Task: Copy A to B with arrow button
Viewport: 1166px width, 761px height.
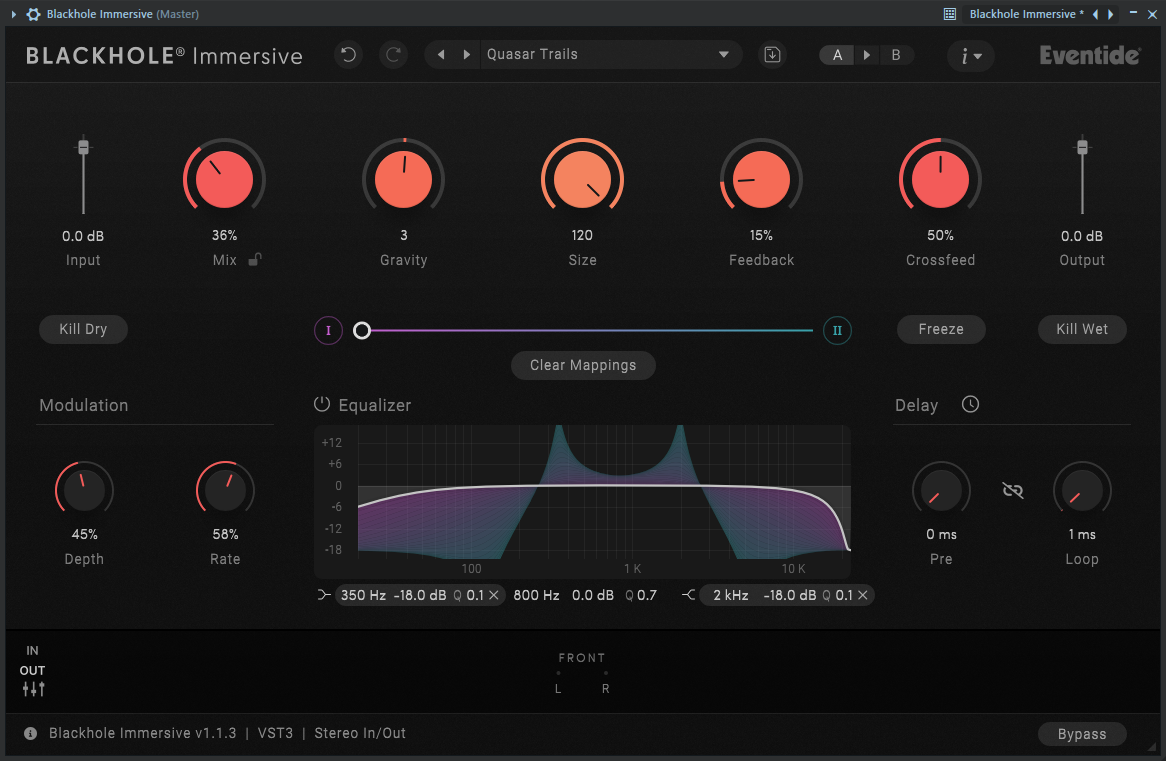Action: click(x=866, y=55)
